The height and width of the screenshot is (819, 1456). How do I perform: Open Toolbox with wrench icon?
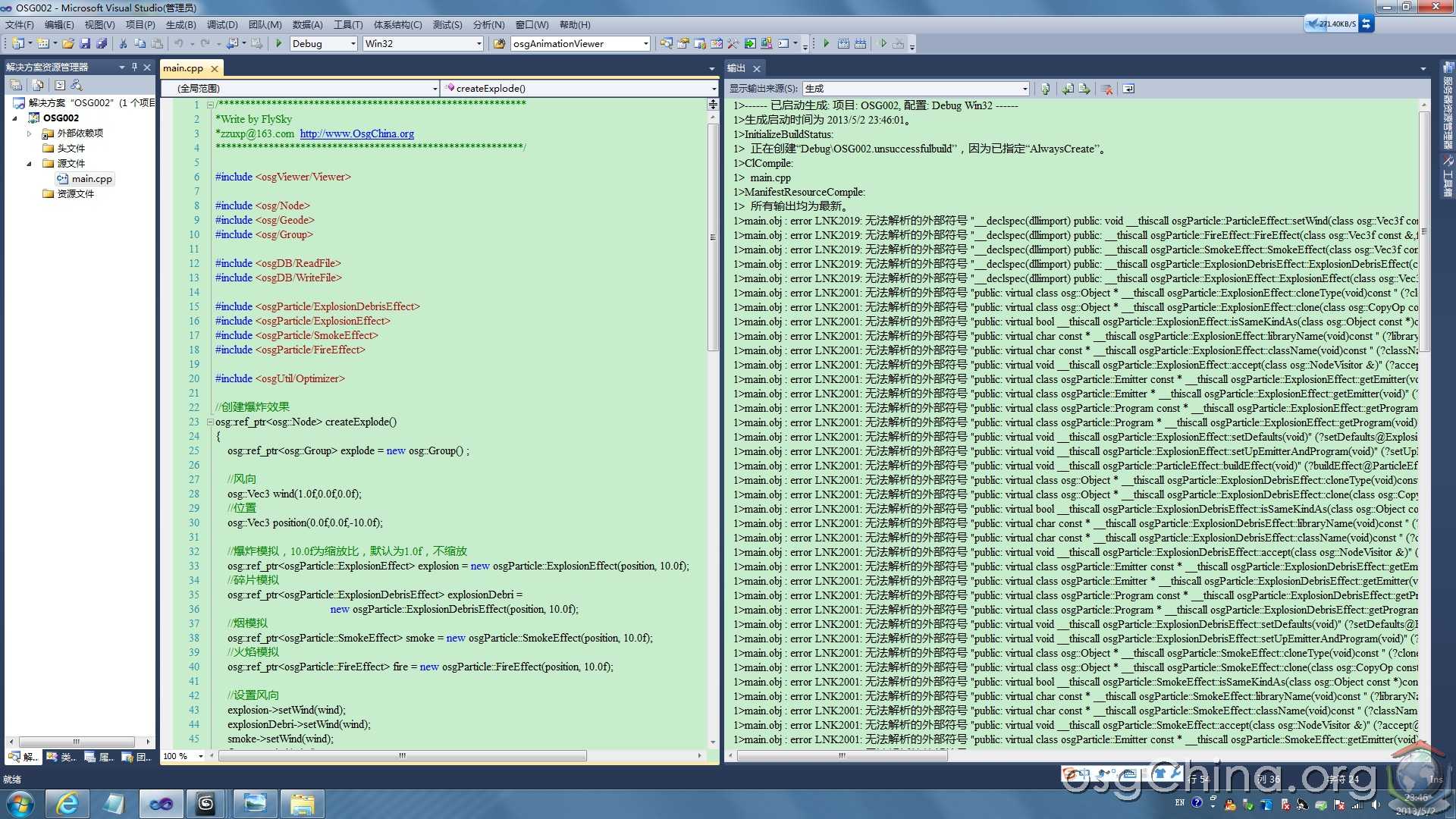733,43
